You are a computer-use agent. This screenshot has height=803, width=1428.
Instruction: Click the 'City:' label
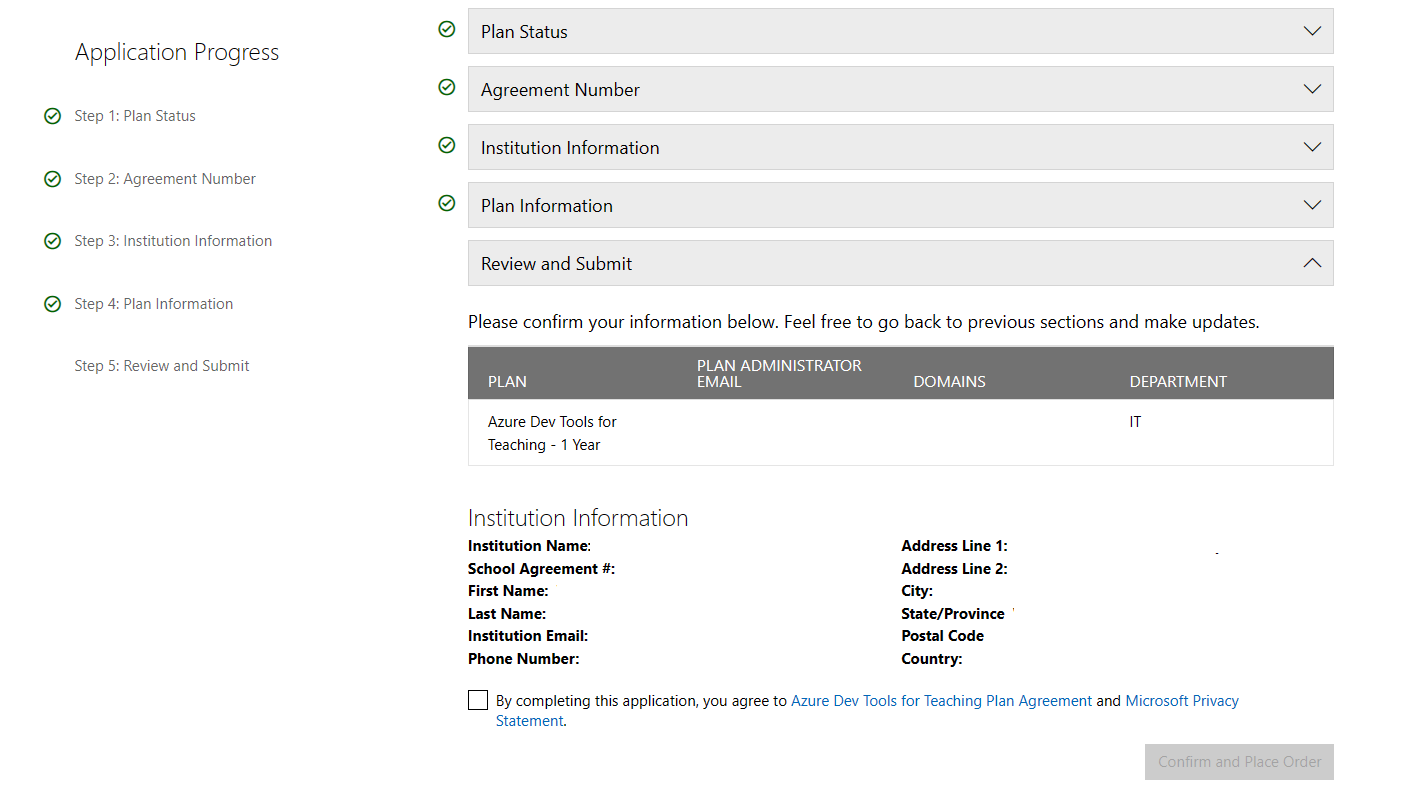(x=917, y=591)
